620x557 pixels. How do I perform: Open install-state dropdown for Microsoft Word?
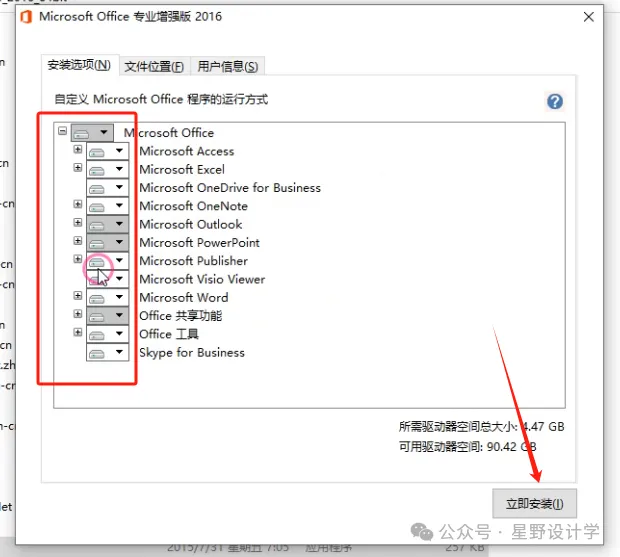pos(108,297)
